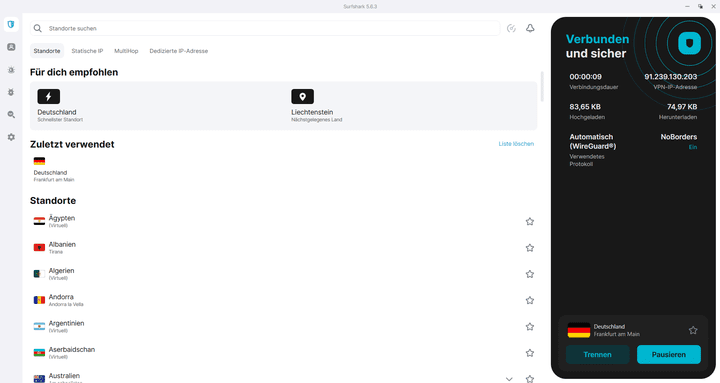
Task: Favorite Andorra with the star
Action: (530, 300)
